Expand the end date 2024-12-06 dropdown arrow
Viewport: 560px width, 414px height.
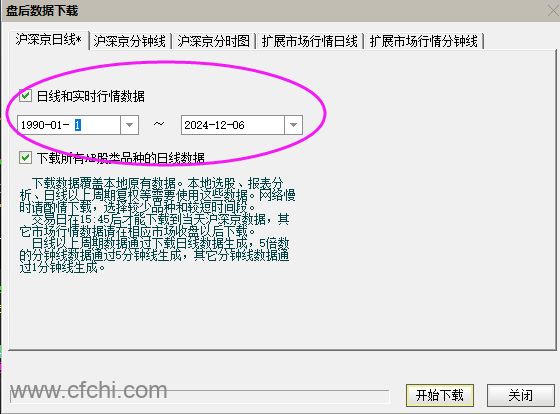tap(293, 125)
